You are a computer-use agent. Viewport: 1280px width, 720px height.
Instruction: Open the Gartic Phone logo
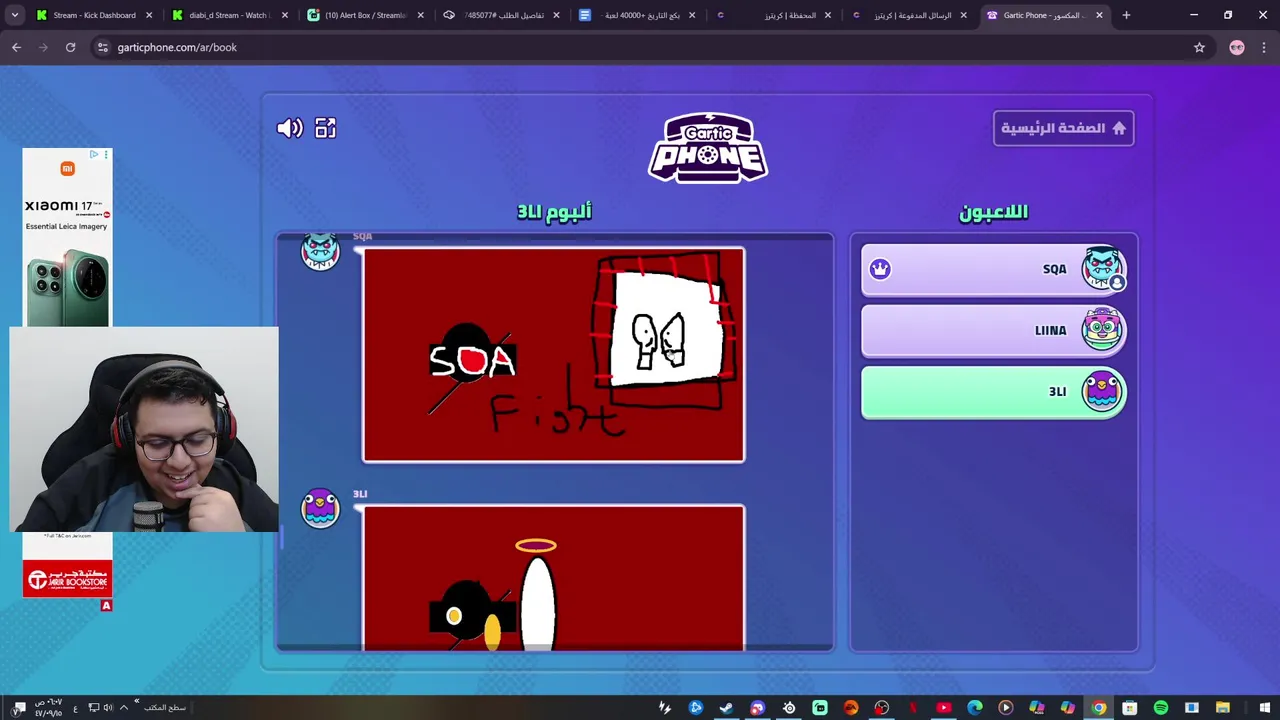tap(708, 147)
